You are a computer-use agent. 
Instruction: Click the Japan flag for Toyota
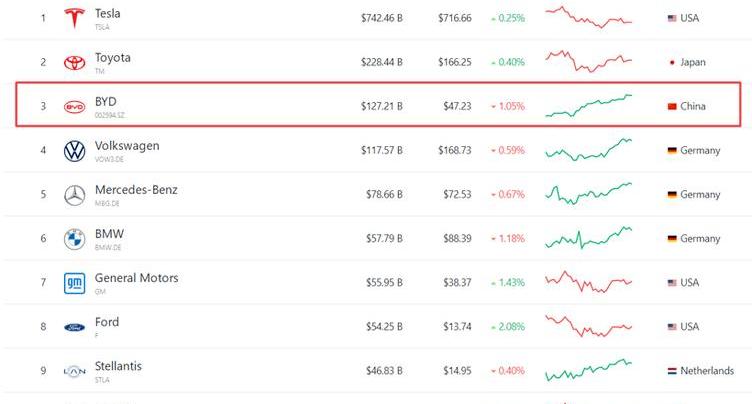coord(672,62)
